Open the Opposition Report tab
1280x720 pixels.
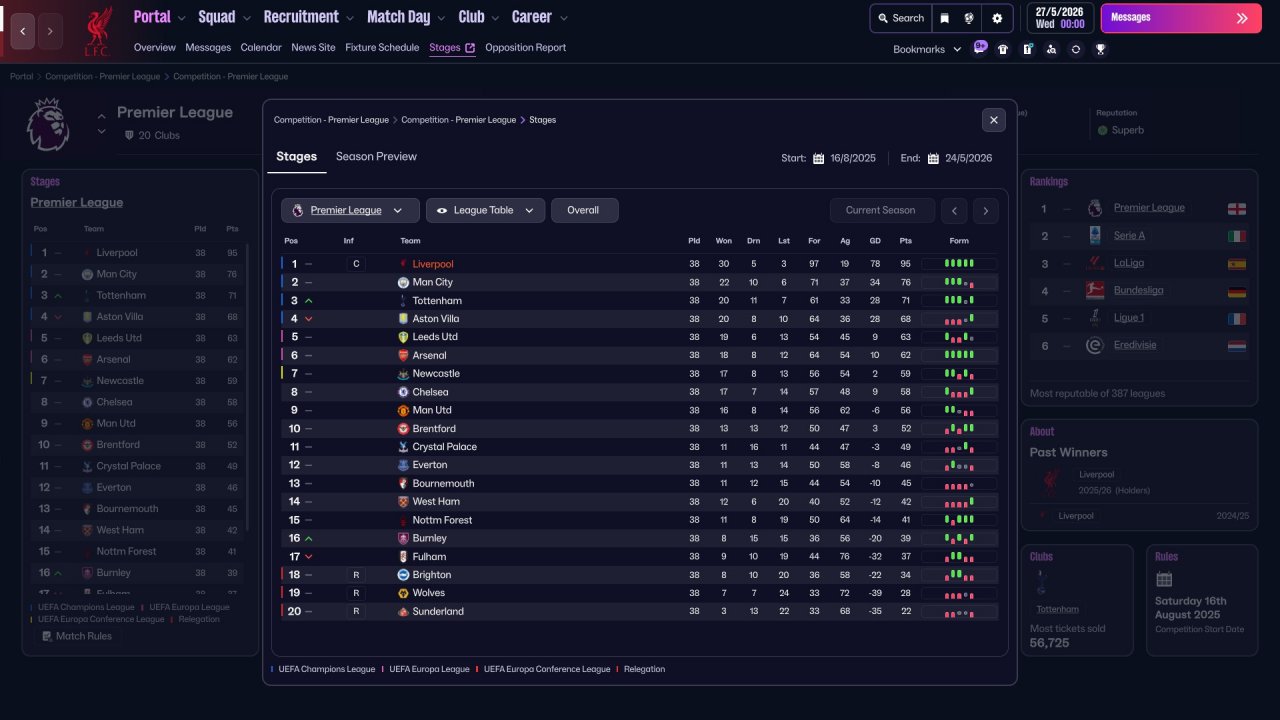click(525, 48)
